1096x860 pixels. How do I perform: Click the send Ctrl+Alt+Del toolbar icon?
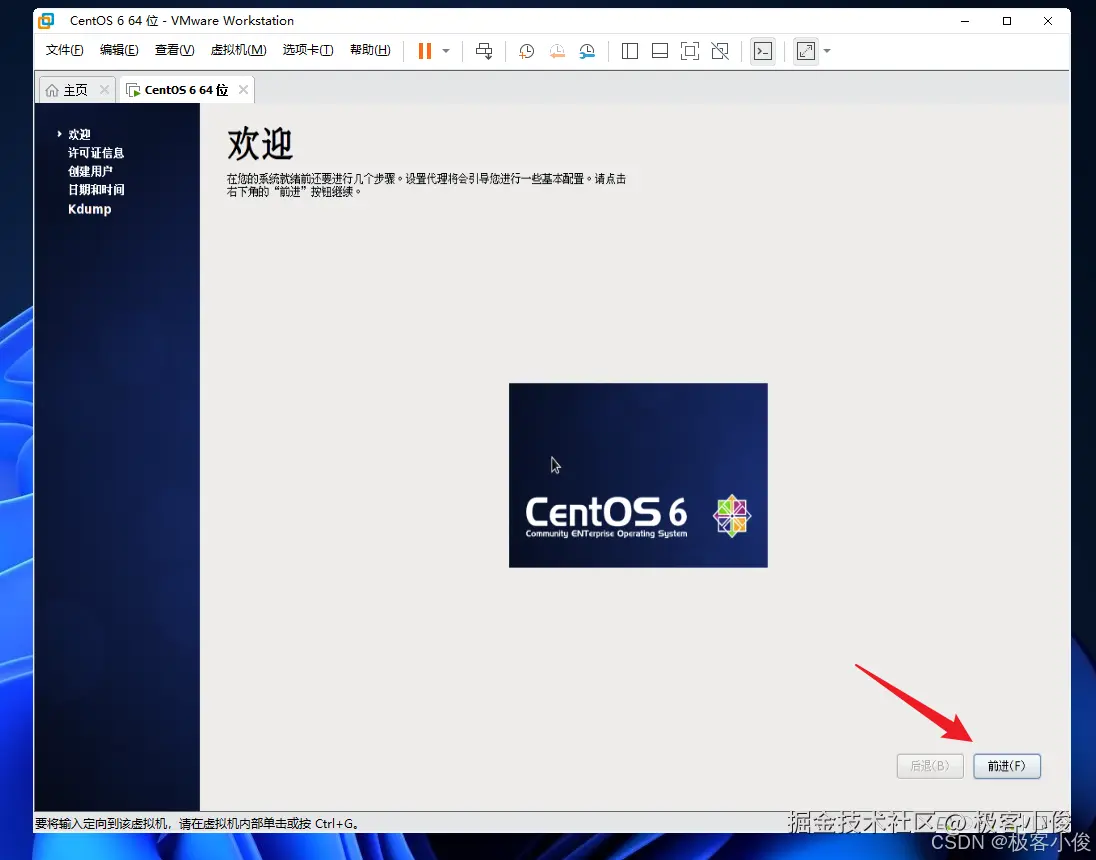click(x=484, y=51)
